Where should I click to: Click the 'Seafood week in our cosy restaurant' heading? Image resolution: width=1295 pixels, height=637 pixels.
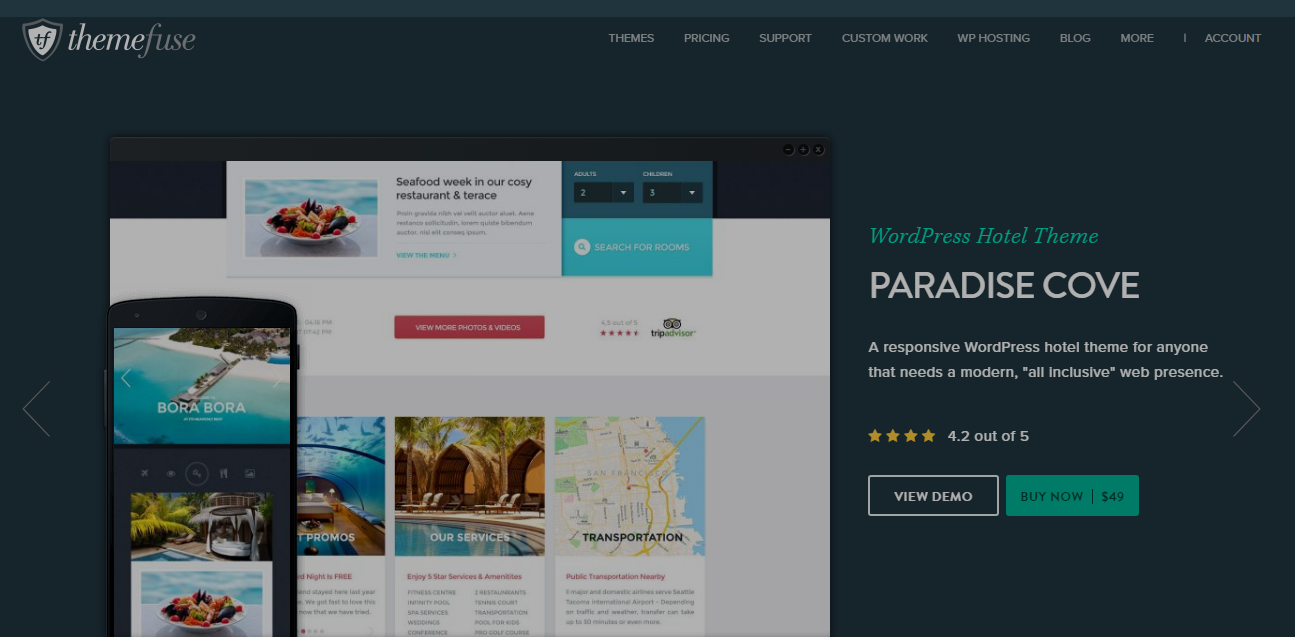coord(464,188)
